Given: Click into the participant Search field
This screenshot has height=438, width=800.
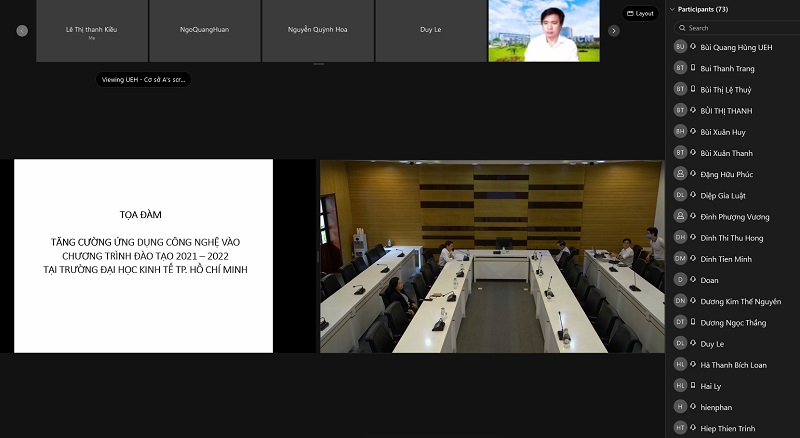Looking at the screenshot, I should coord(737,28).
